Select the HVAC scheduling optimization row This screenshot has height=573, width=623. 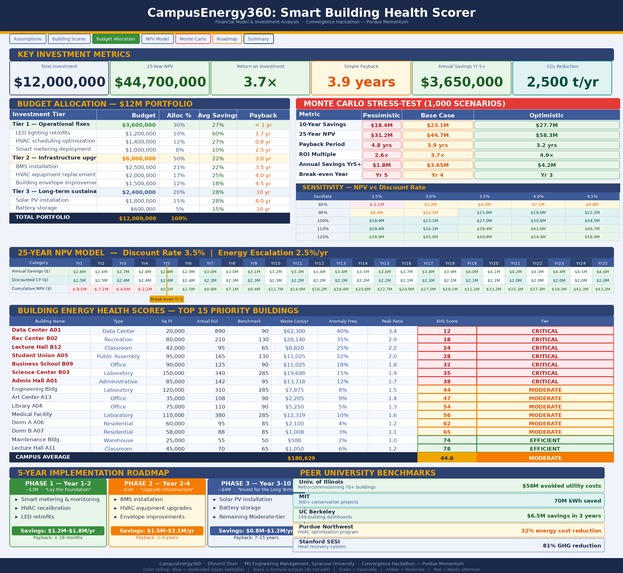[x=149, y=141]
